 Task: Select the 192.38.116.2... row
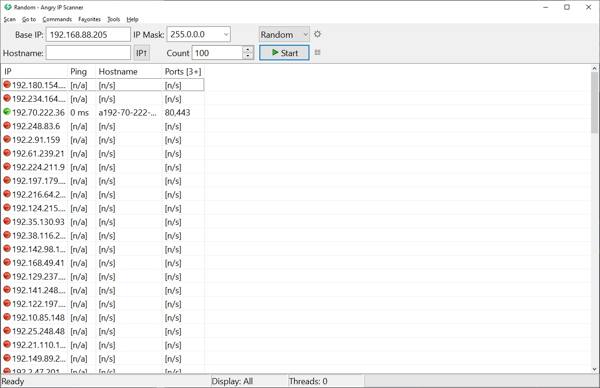coord(103,235)
